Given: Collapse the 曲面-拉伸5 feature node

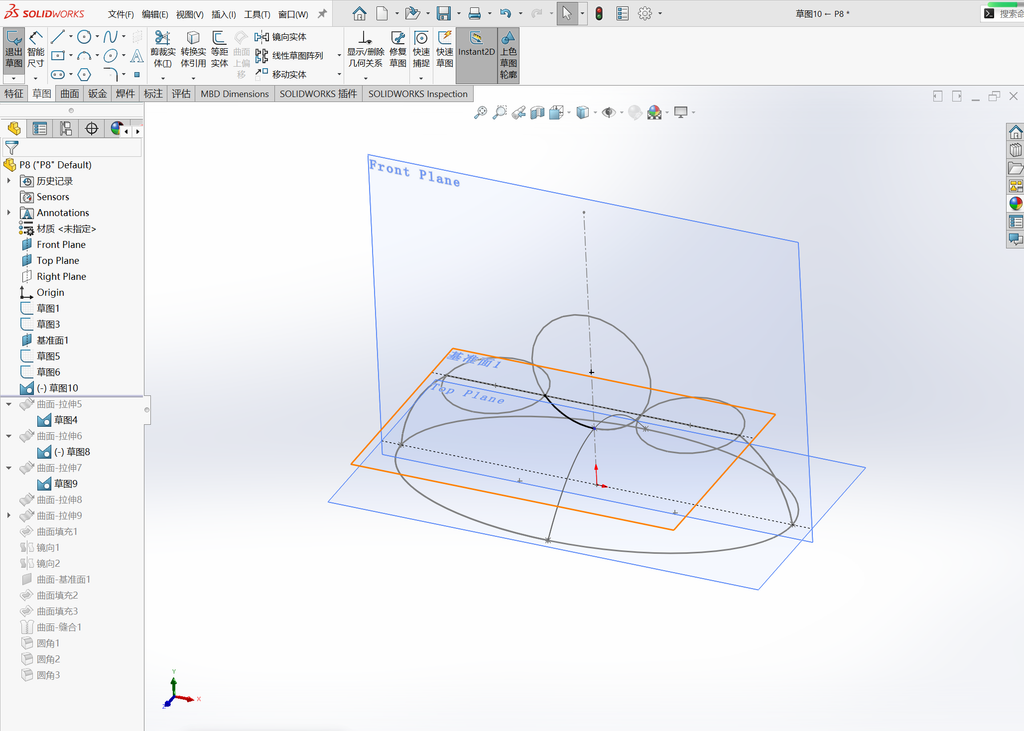Looking at the screenshot, I should pos(8,404).
